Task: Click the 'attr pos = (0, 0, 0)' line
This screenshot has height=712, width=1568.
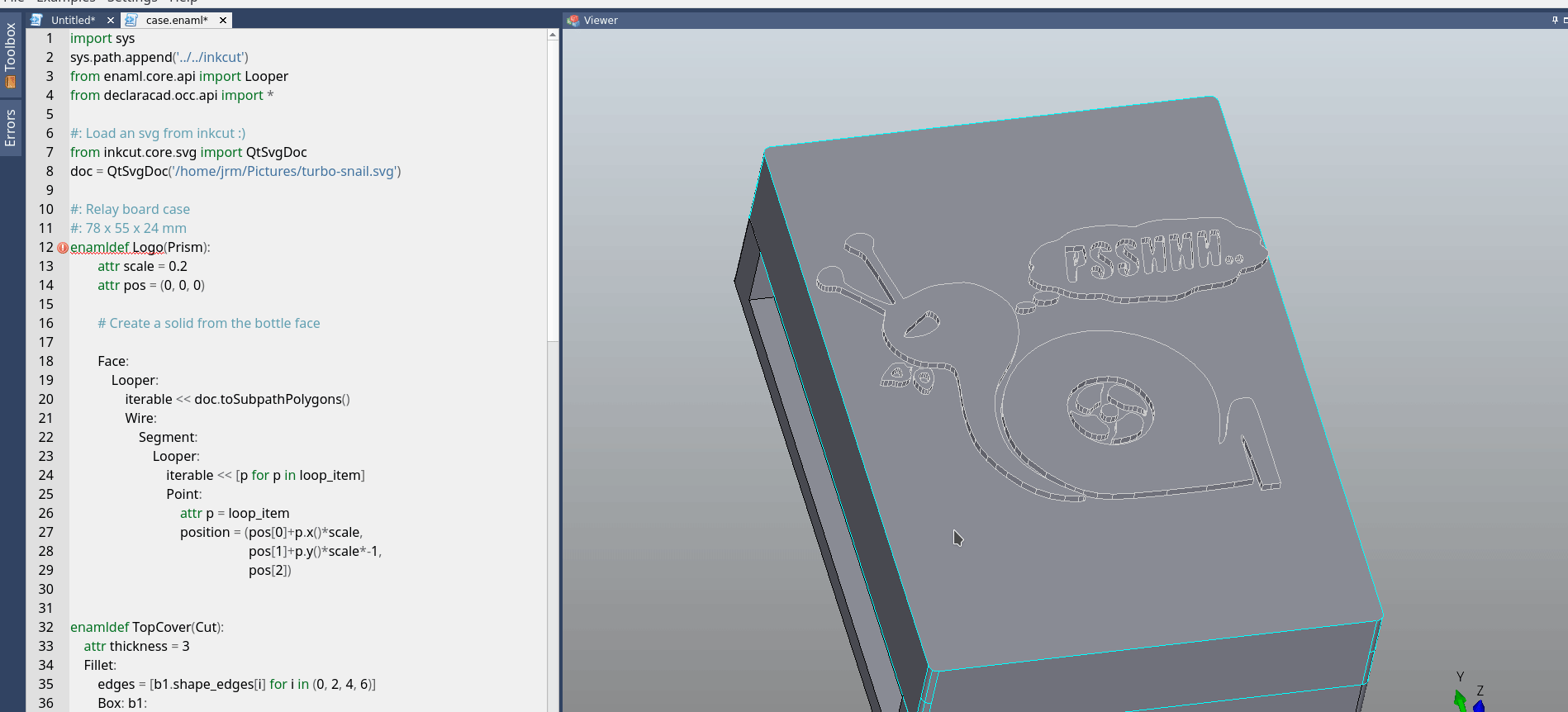Action: pos(151,285)
